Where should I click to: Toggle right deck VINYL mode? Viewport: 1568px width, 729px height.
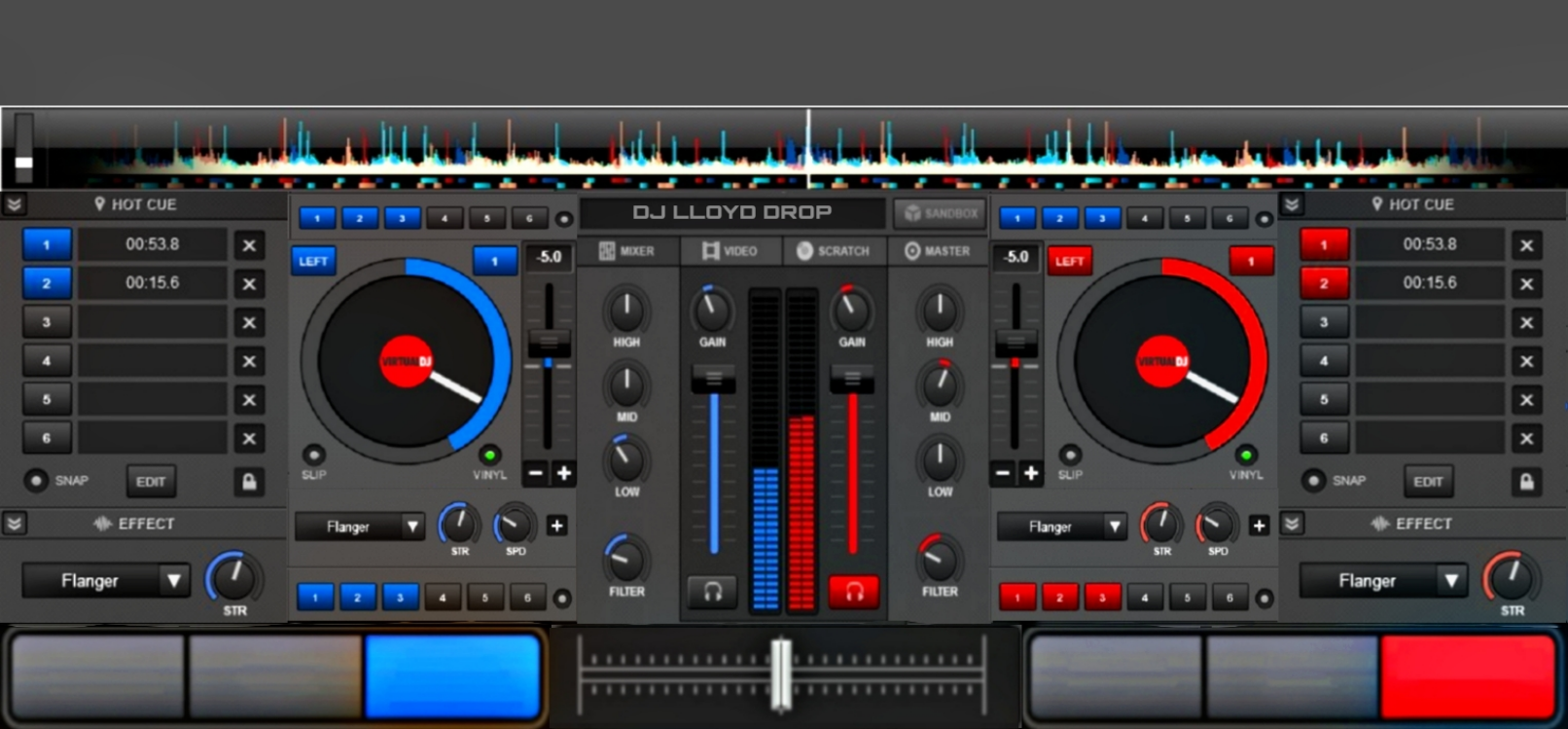(1245, 455)
